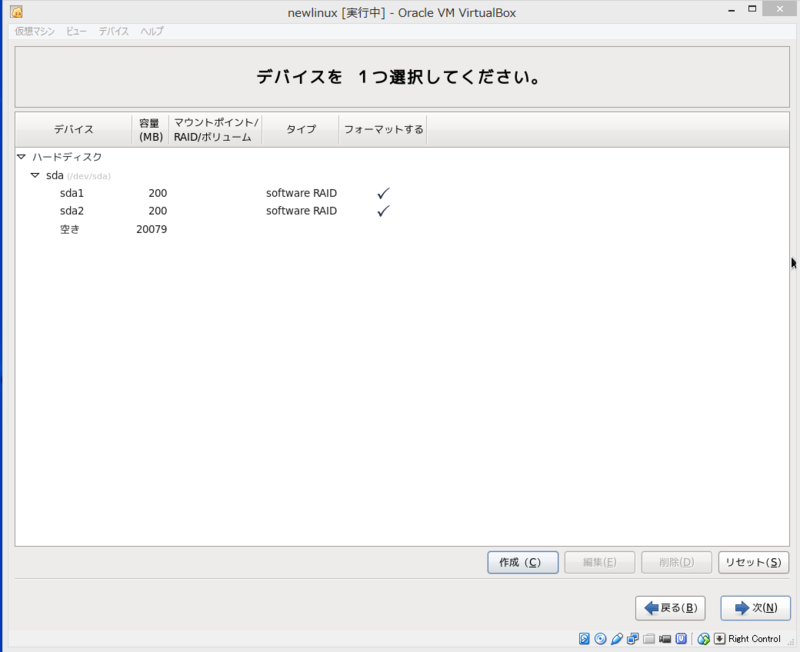This screenshot has height=652, width=800.
Task: Close the VirtualBox window
Action: pyautogui.click(x=780, y=9)
